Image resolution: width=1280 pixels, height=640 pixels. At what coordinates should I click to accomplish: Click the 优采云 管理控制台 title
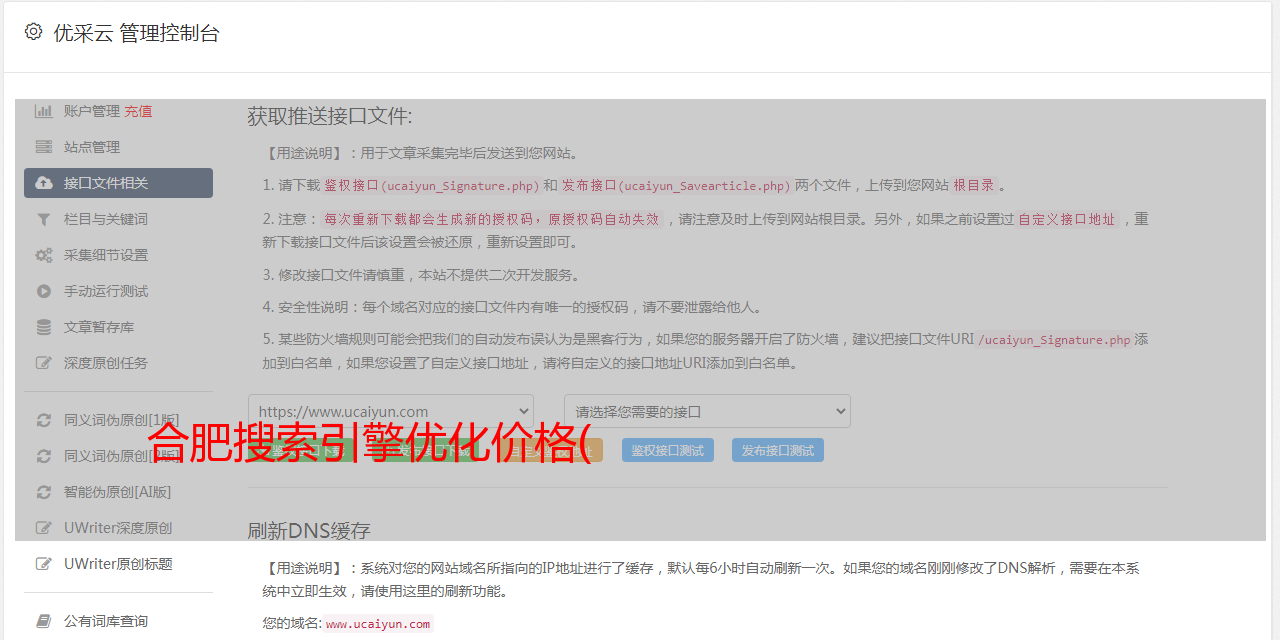tap(136, 33)
